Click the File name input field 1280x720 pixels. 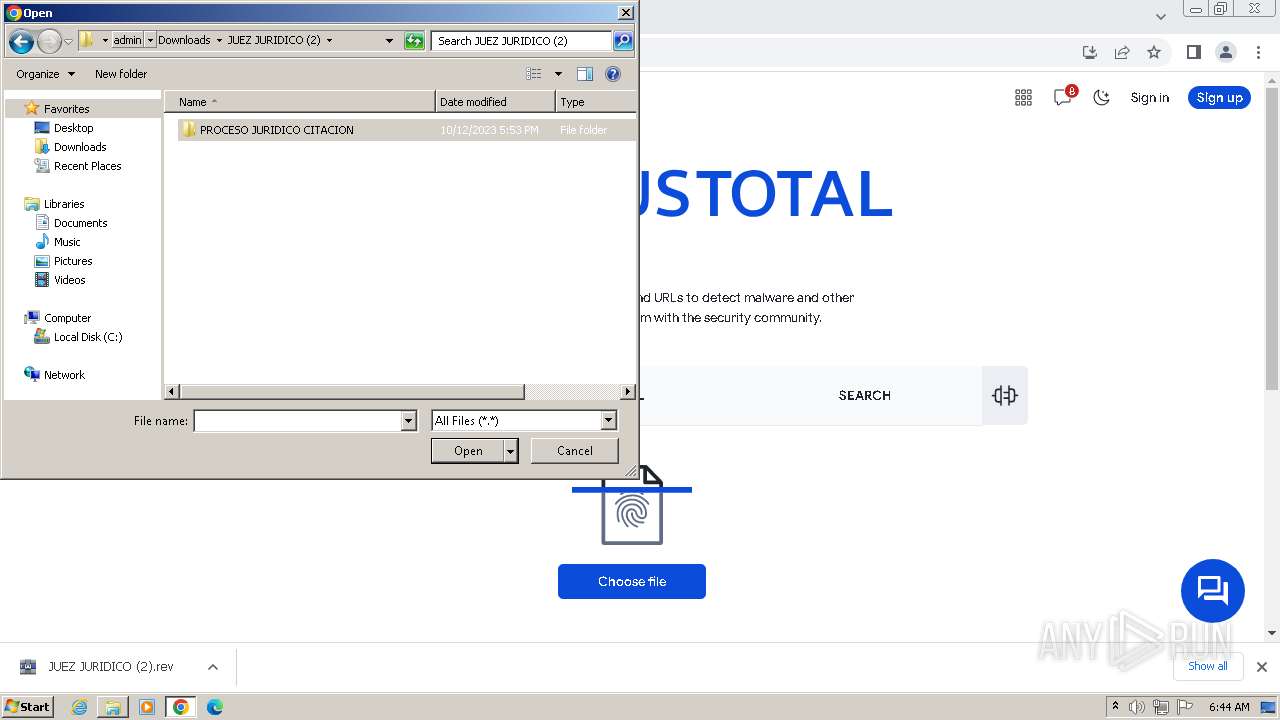click(298, 421)
